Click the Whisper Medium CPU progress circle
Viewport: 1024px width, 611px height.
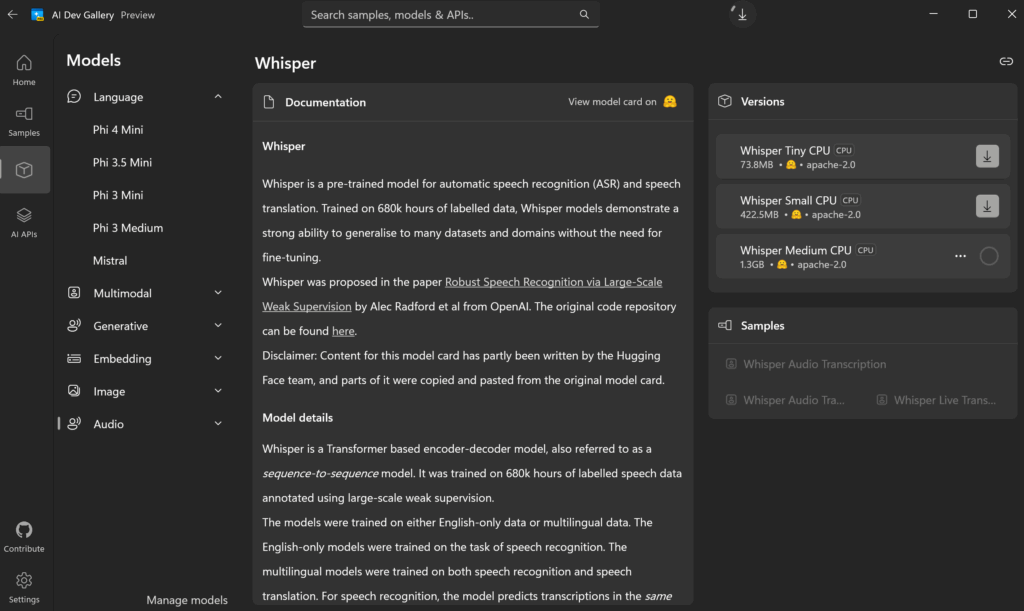click(x=988, y=256)
